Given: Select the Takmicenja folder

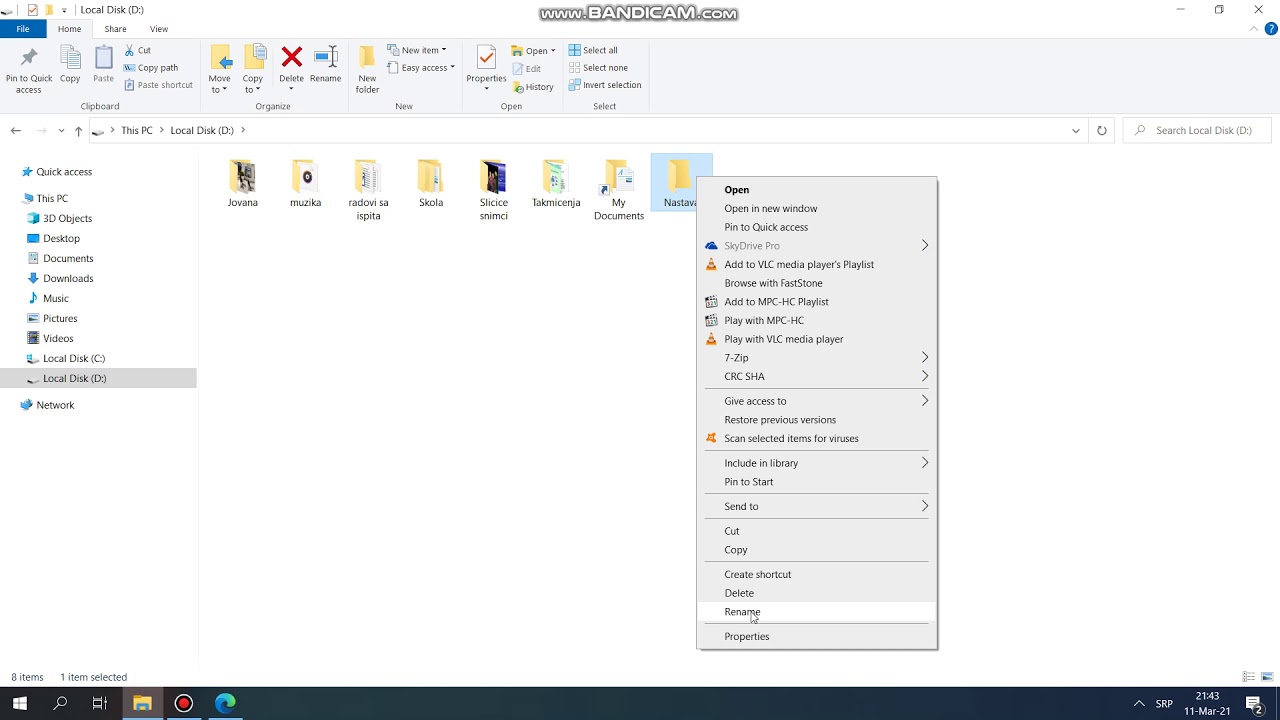Looking at the screenshot, I should coord(556,183).
